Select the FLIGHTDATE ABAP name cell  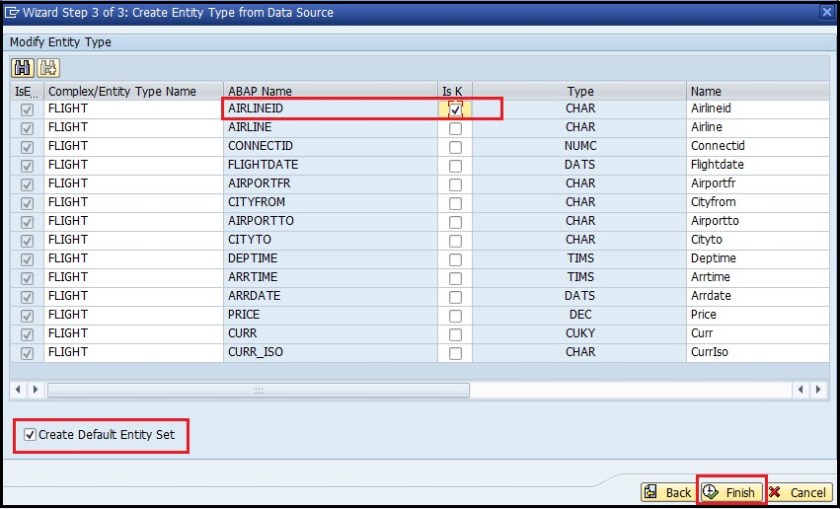pyautogui.click(x=331, y=164)
